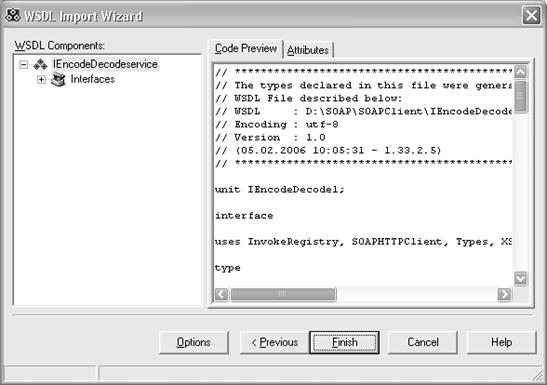Go back with the Previous button

click(x=275, y=342)
